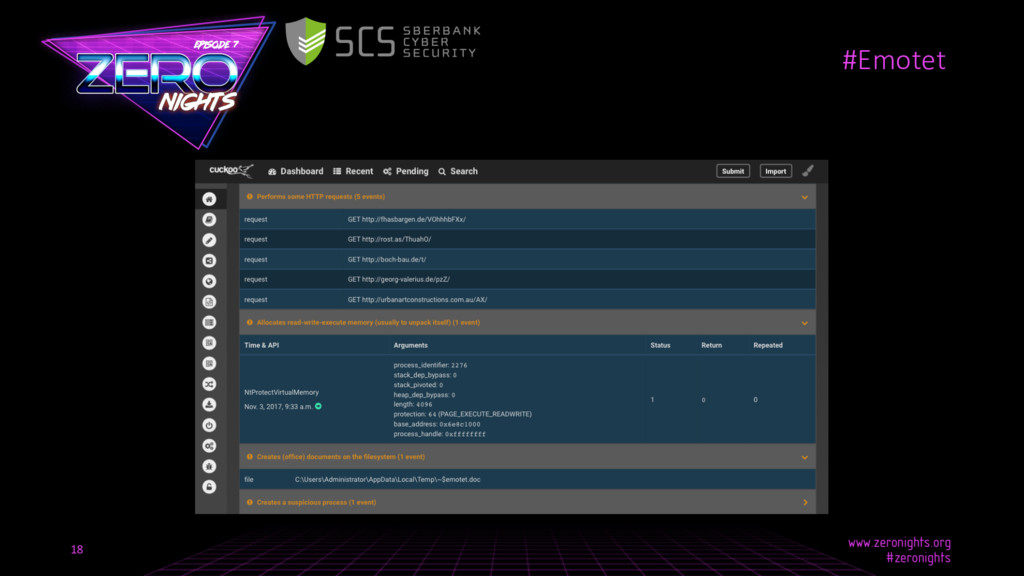Screen dimensions: 1024x576
Task: Click the Allocates read-write-execute memory header text
Action: coord(368,323)
